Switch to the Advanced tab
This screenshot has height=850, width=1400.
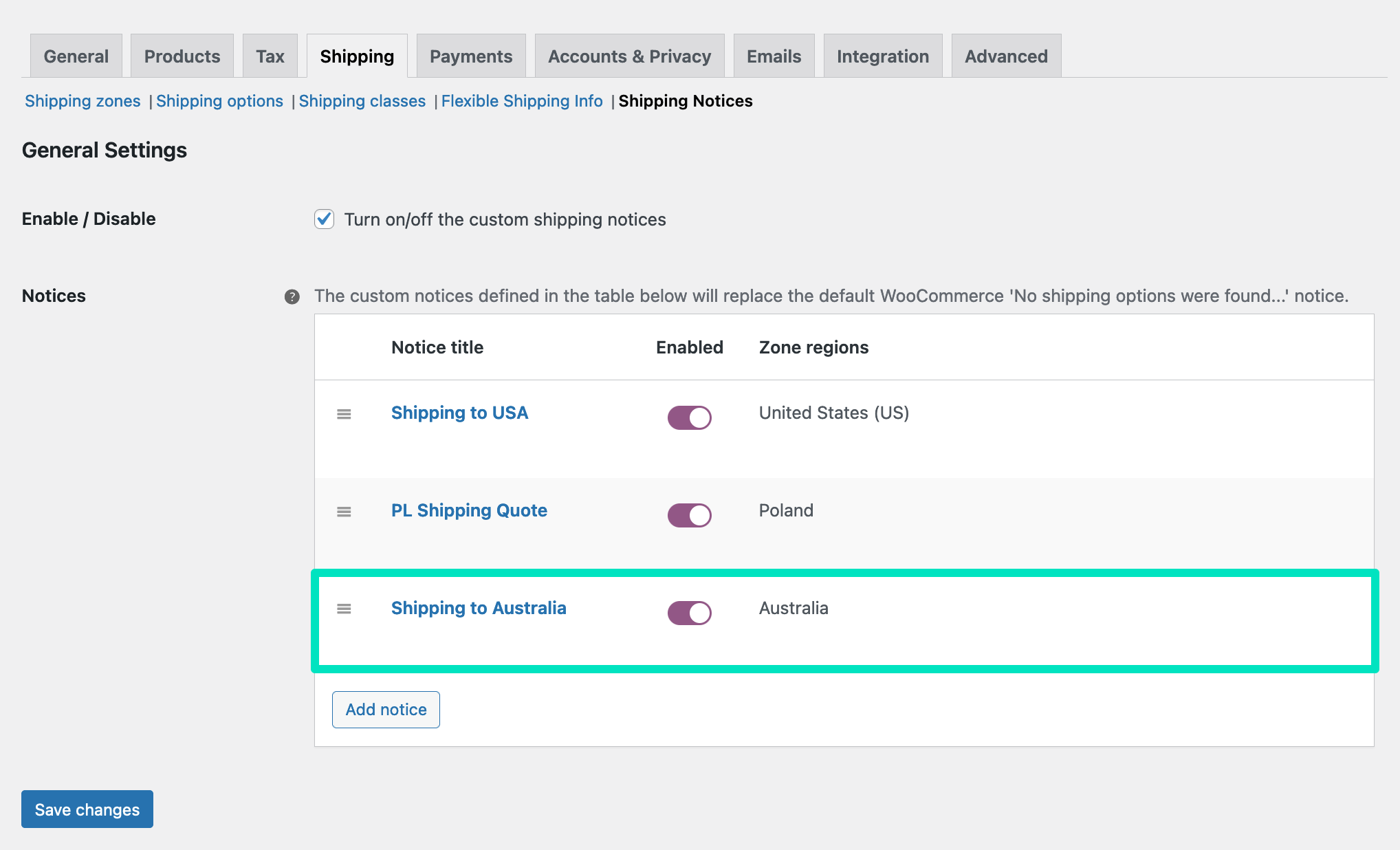[x=1006, y=56]
